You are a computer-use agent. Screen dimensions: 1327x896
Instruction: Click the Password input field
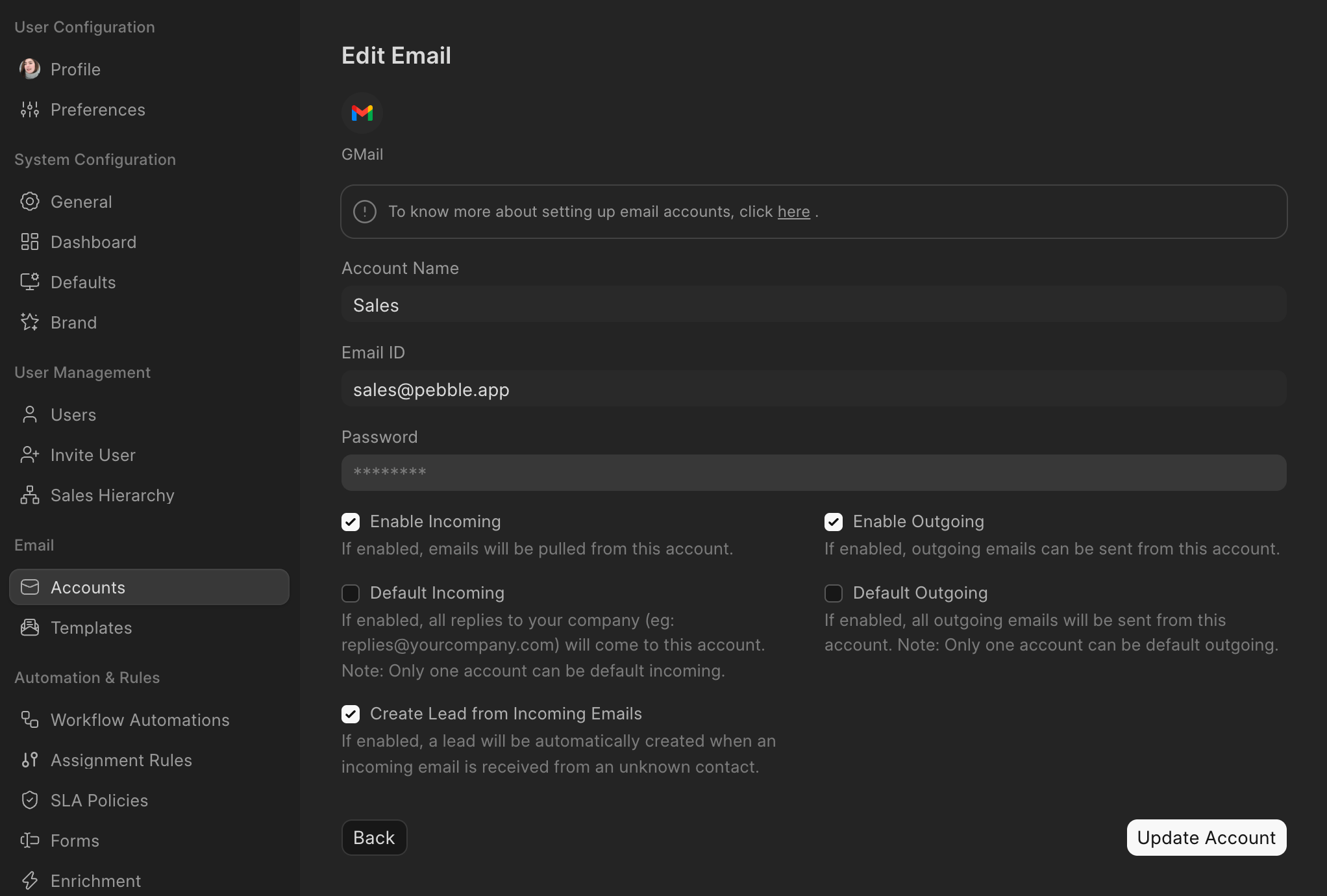click(814, 473)
